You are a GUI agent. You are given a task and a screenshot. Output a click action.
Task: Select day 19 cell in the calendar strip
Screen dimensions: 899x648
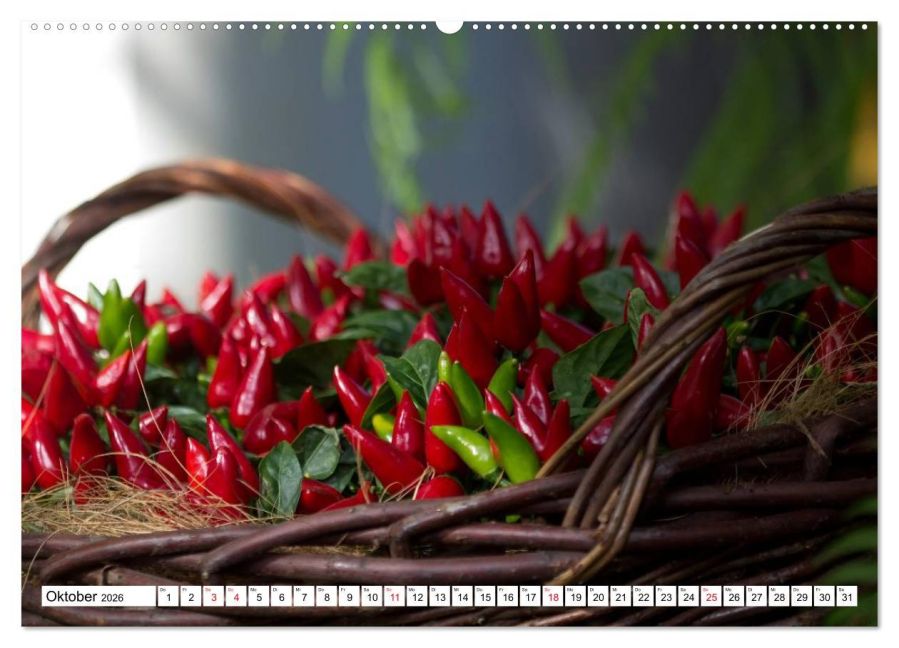tap(576, 596)
